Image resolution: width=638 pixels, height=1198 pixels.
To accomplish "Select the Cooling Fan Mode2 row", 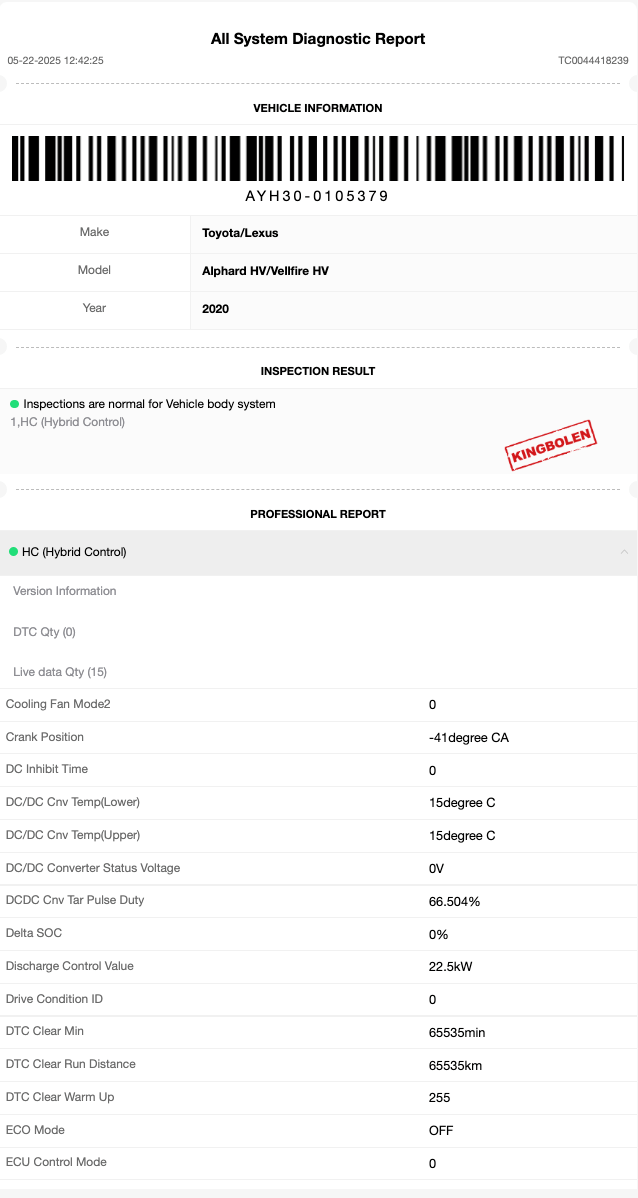I will tap(319, 704).
